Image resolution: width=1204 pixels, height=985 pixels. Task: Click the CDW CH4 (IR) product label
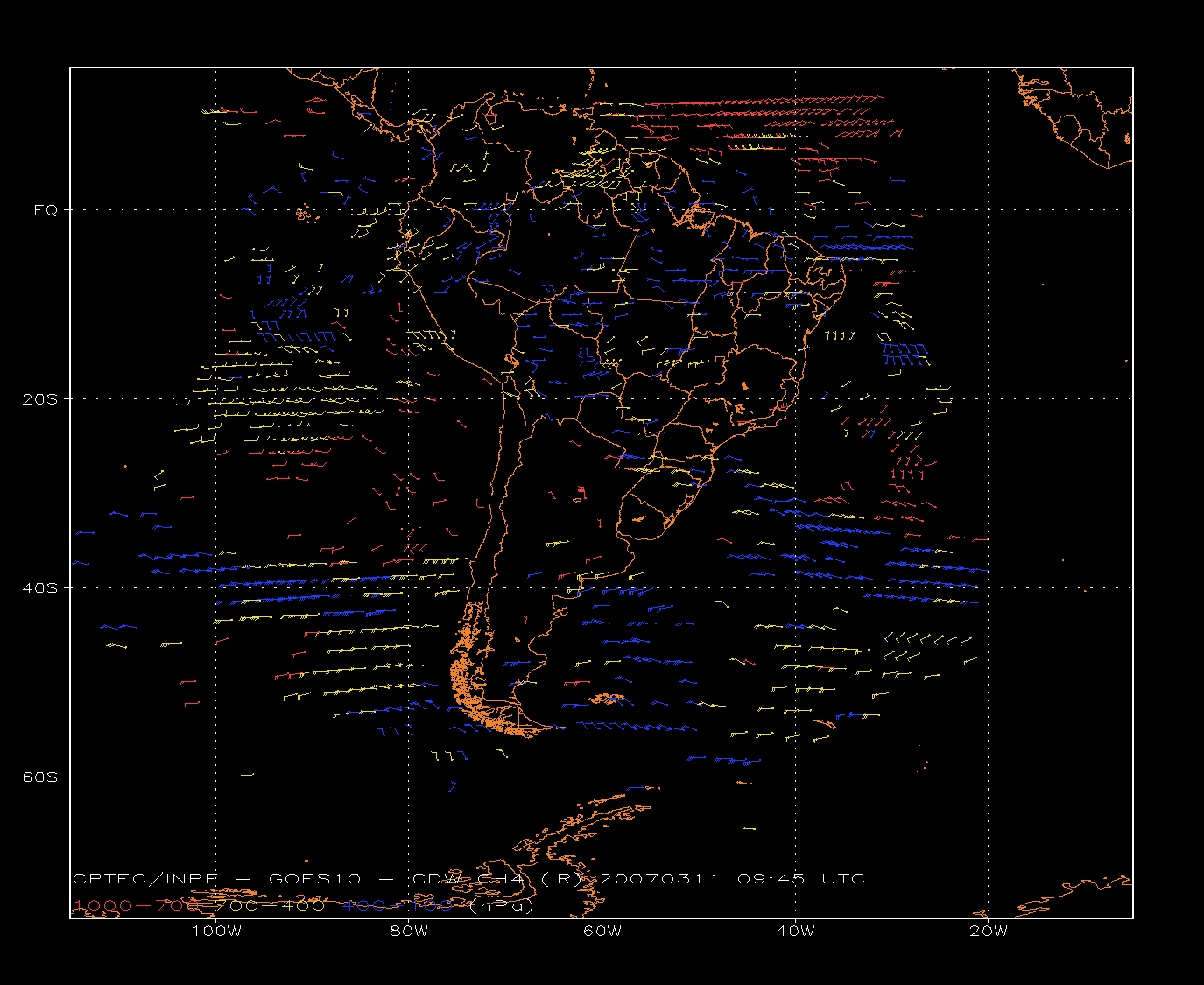click(x=497, y=878)
